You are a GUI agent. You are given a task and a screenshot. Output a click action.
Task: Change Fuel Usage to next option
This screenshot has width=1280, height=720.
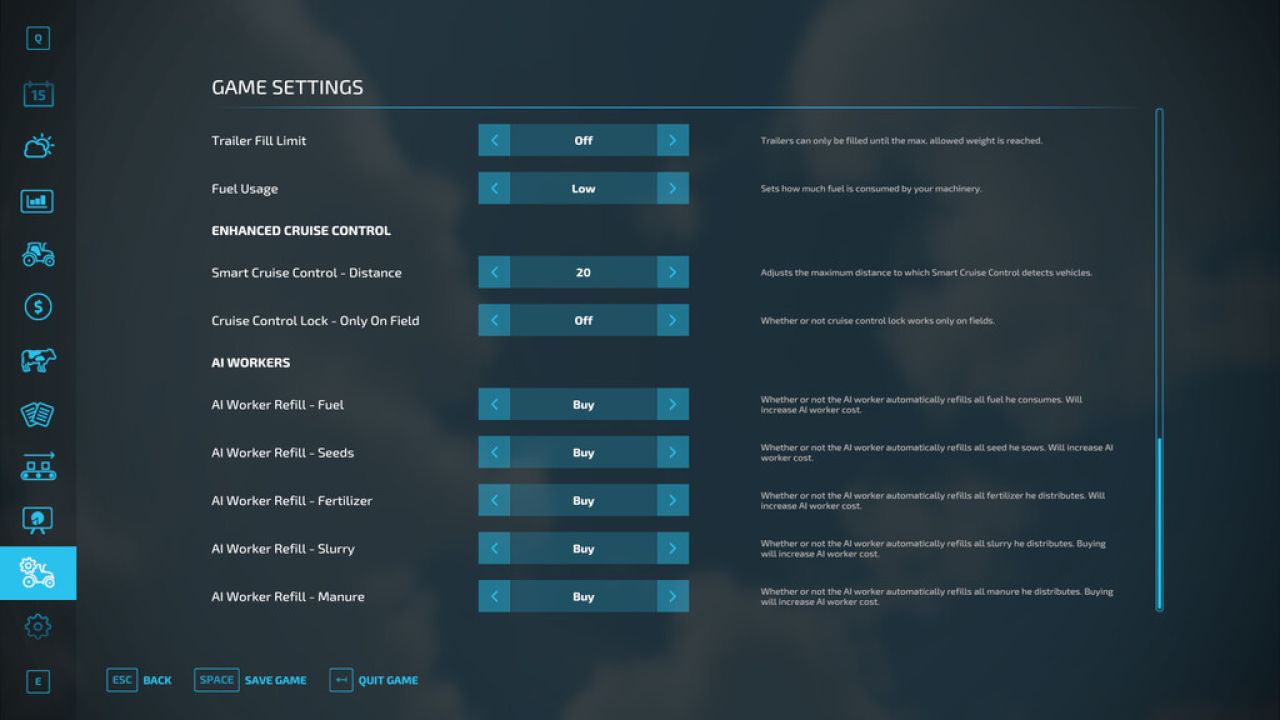pos(672,189)
